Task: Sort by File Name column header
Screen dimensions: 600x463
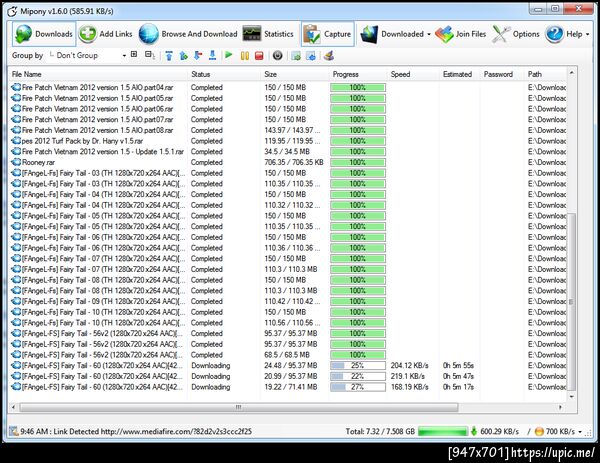Action: tap(99, 74)
